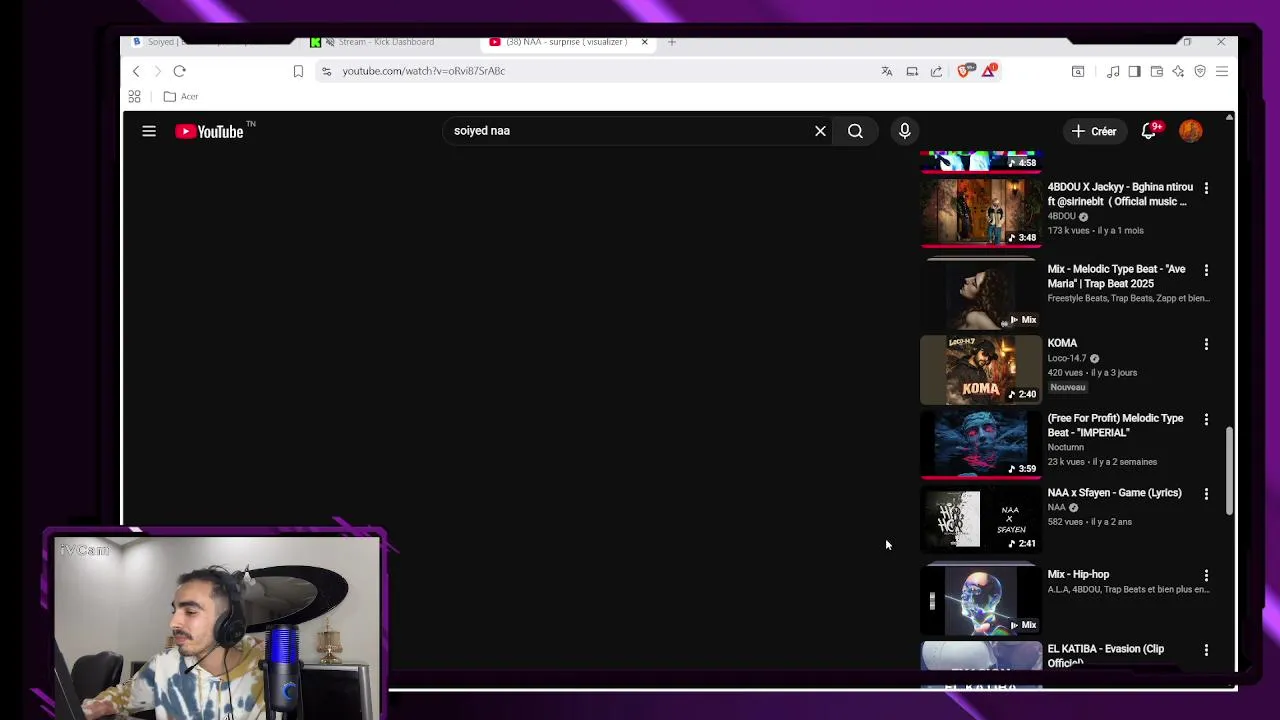Run search with the magnifier button
The height and width of the screenshot is (720, 1280).
tap(855, 131)
